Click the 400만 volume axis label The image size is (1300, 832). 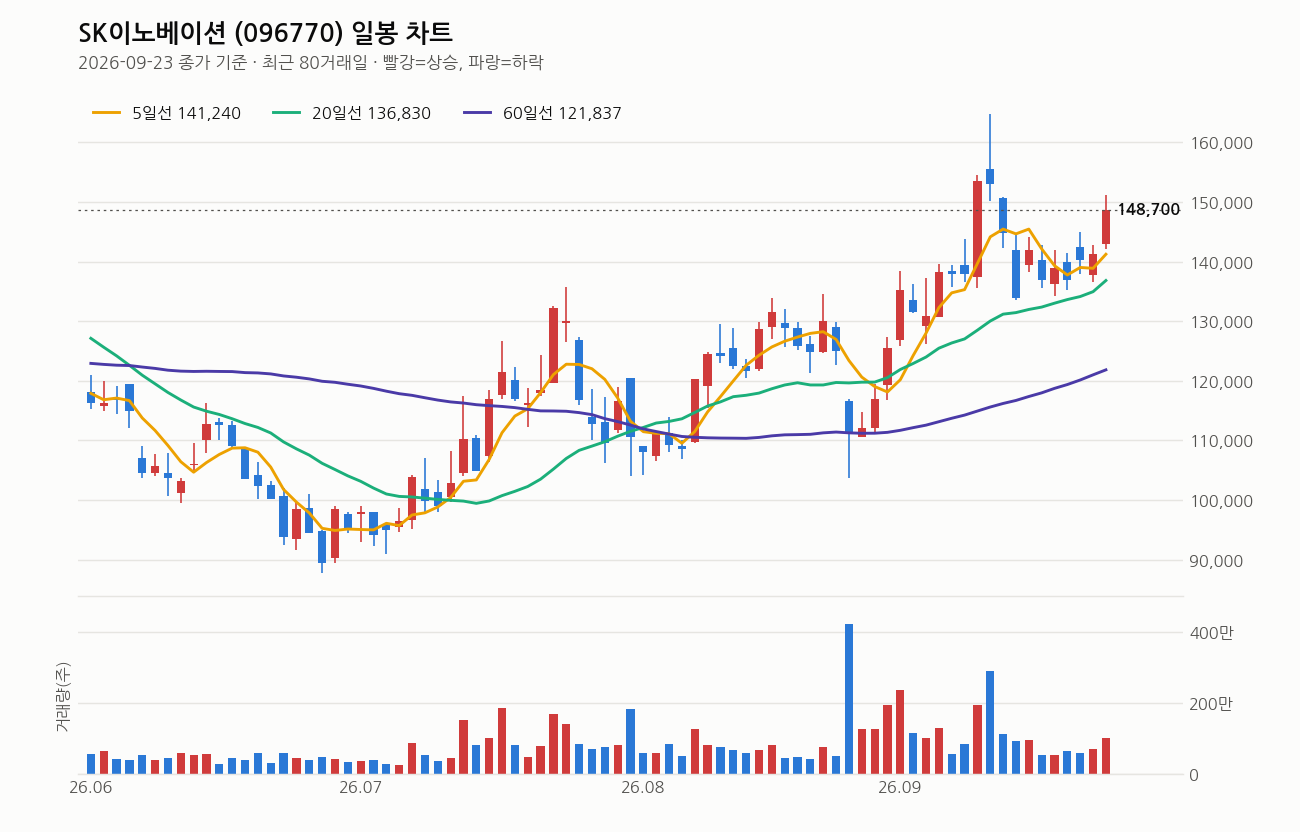(1211, 633)
